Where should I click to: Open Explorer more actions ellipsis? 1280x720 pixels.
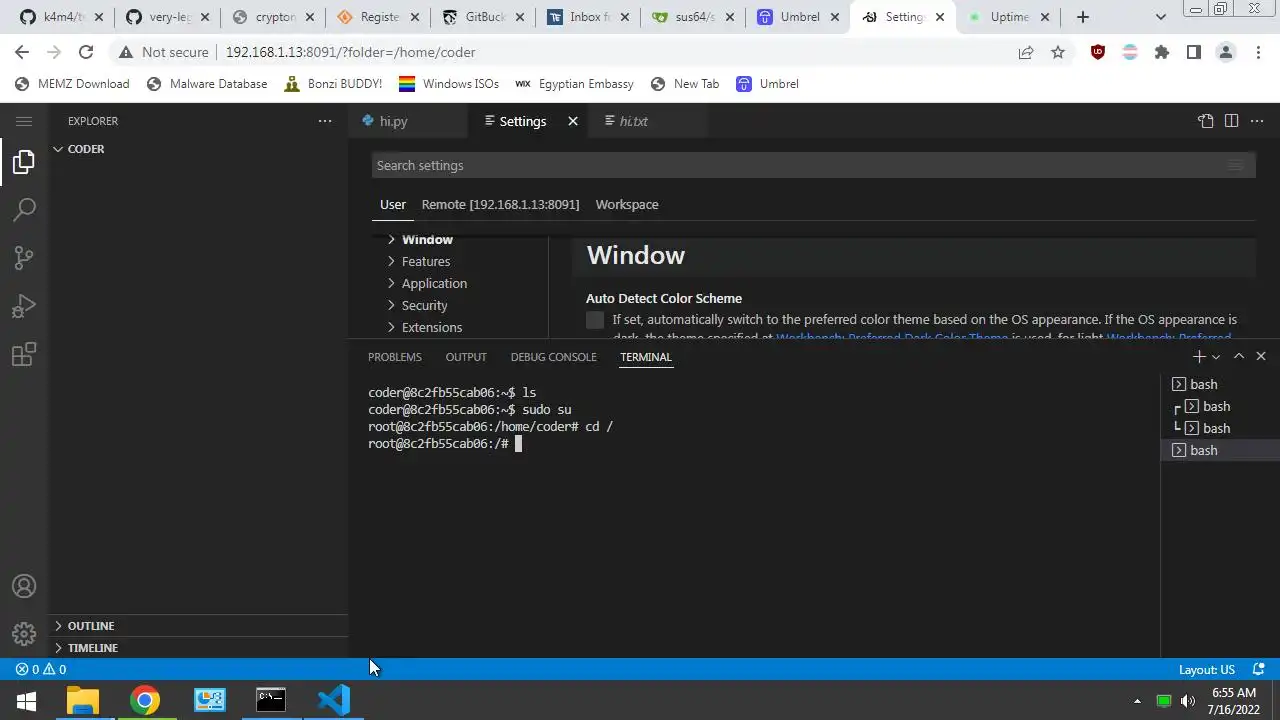coord(325,121)
